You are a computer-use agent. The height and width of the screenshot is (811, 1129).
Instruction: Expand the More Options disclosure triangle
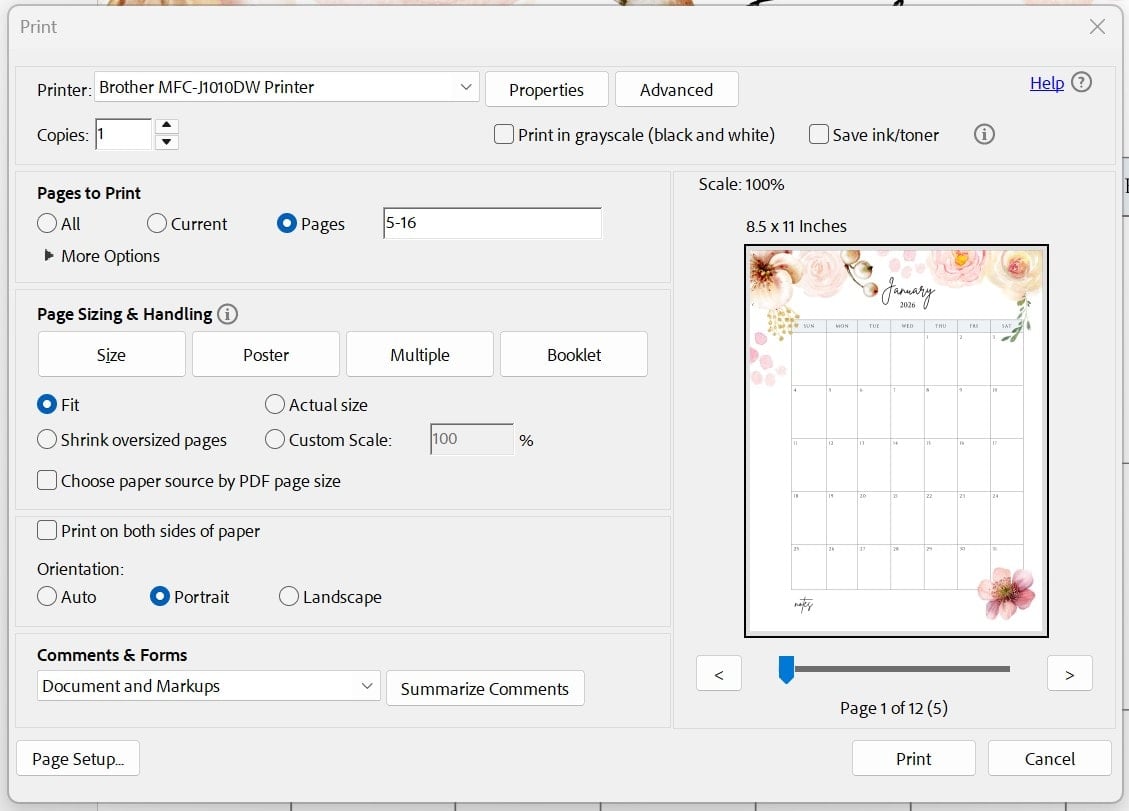49,256
